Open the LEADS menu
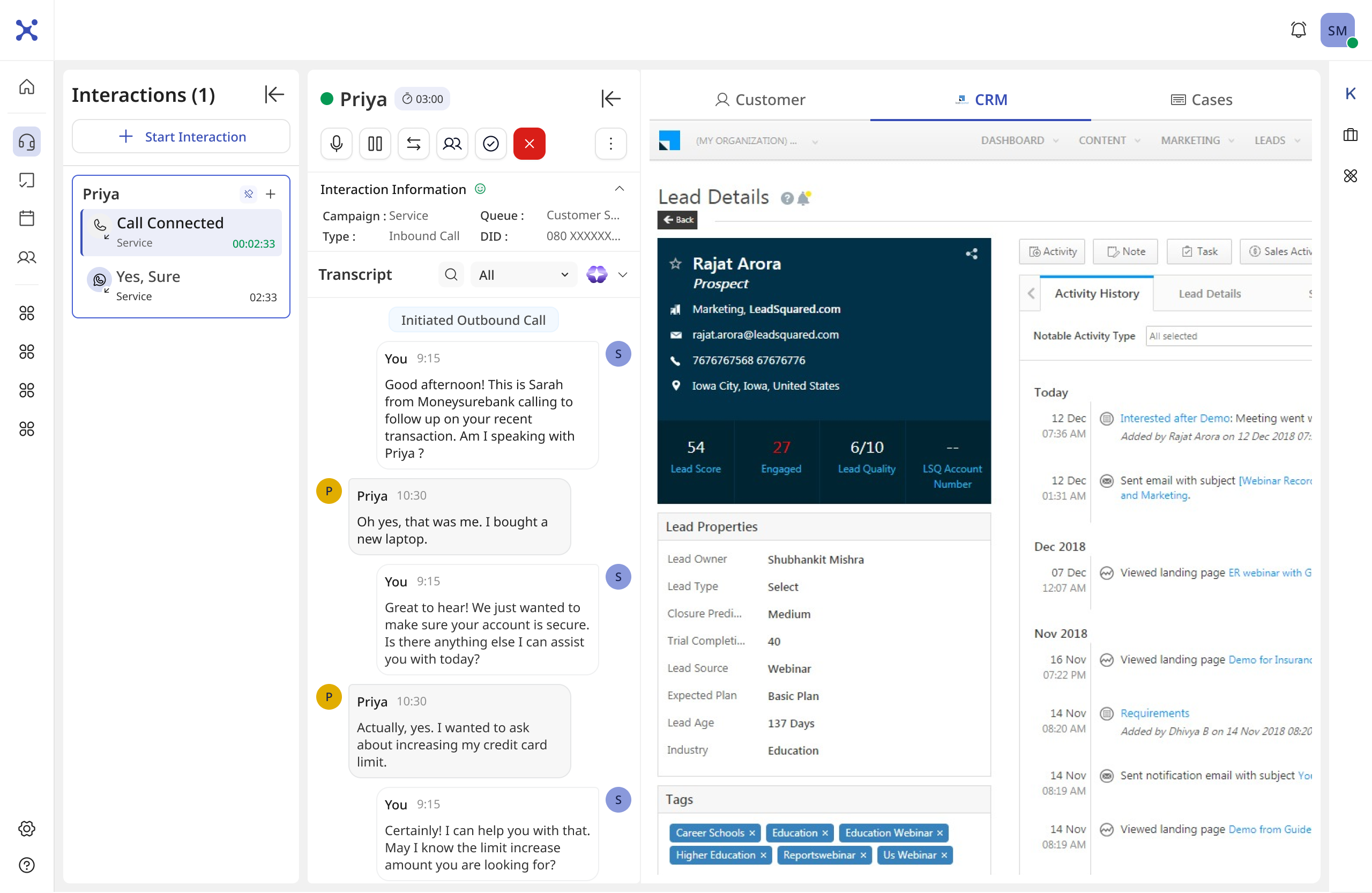This screenshot has height=893, width=1372. (x=1277, y=140)
